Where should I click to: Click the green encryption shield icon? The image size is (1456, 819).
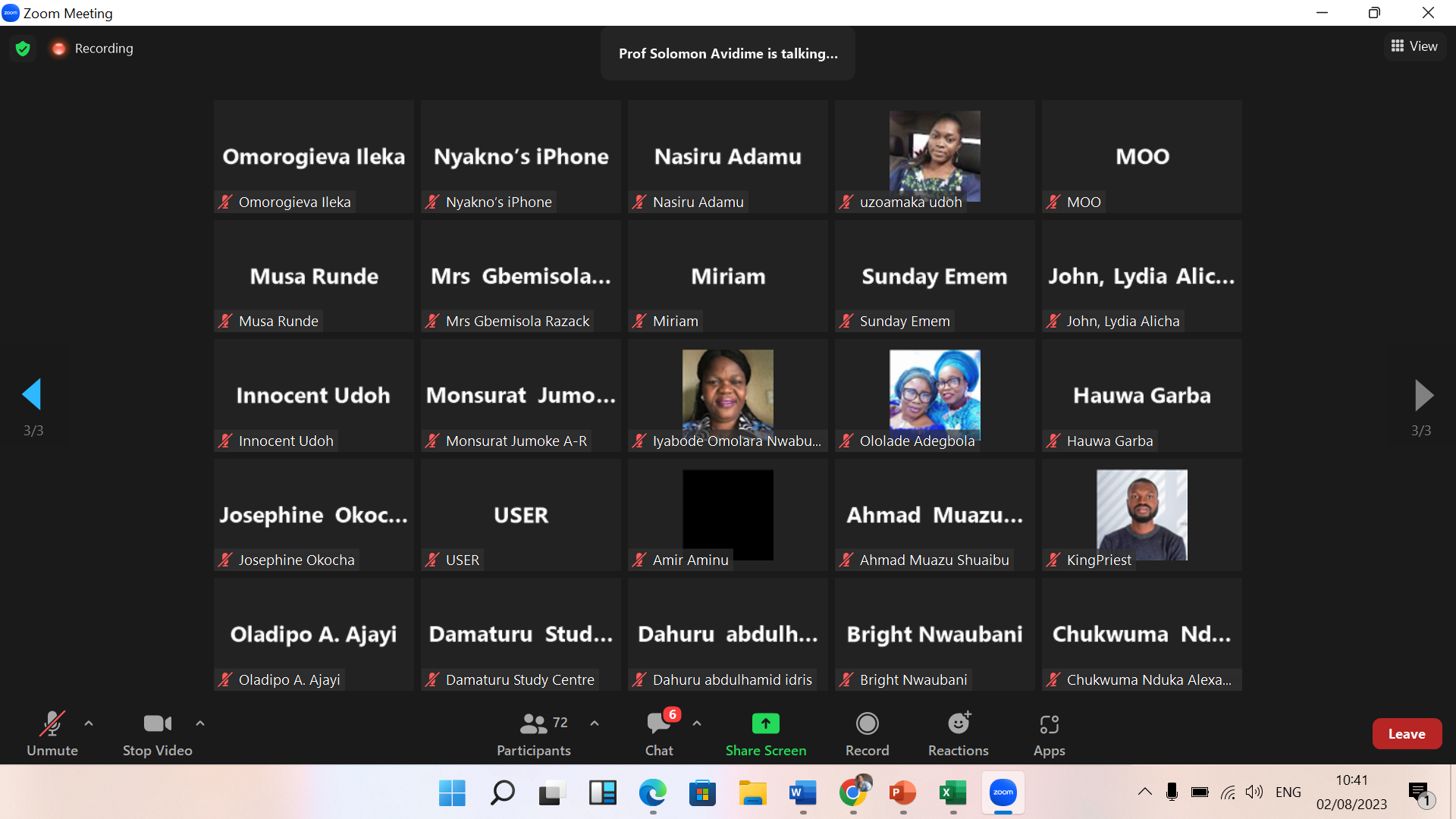click(23, 49)
